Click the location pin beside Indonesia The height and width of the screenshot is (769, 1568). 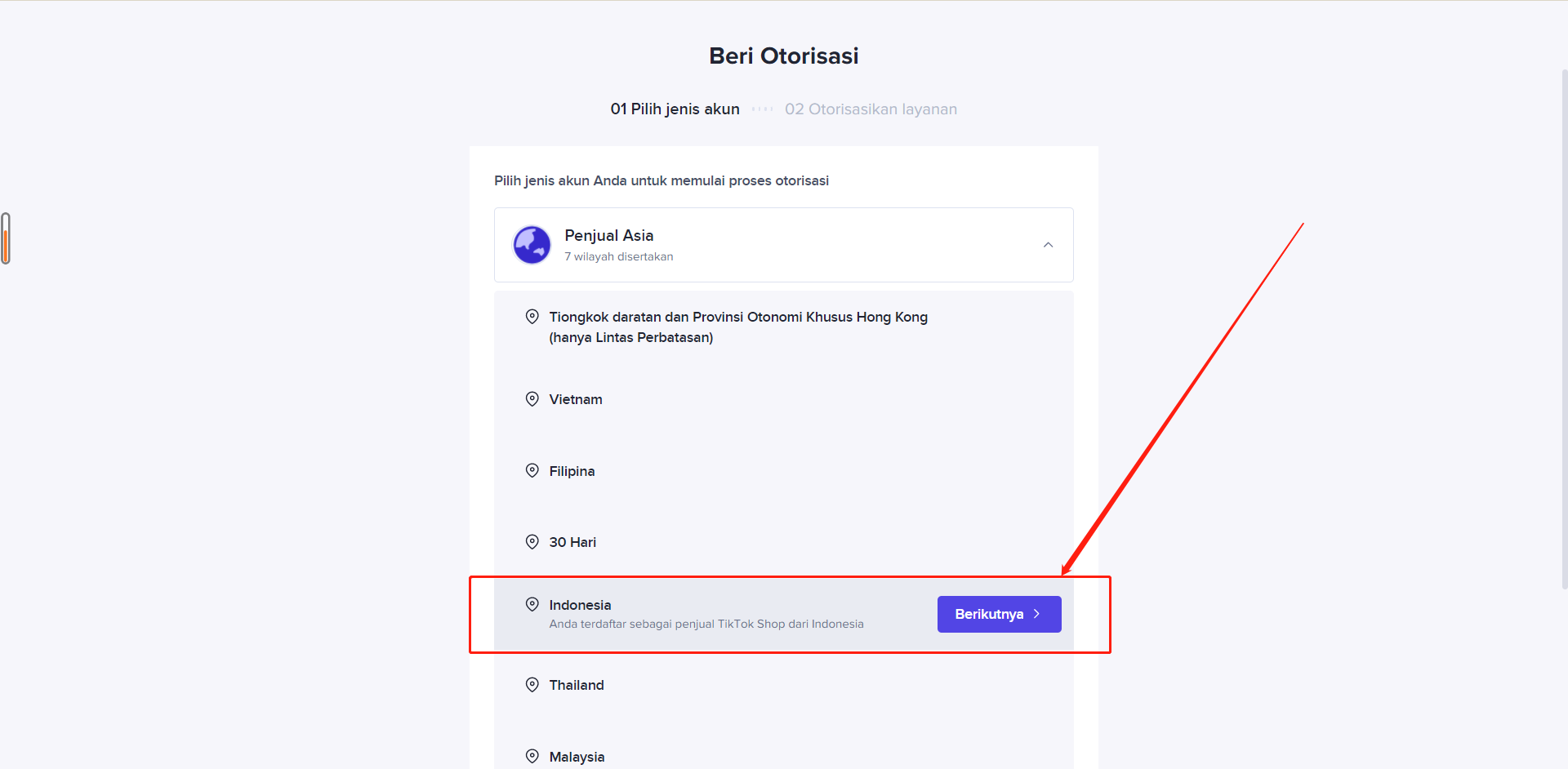click(x=532, y=605)
